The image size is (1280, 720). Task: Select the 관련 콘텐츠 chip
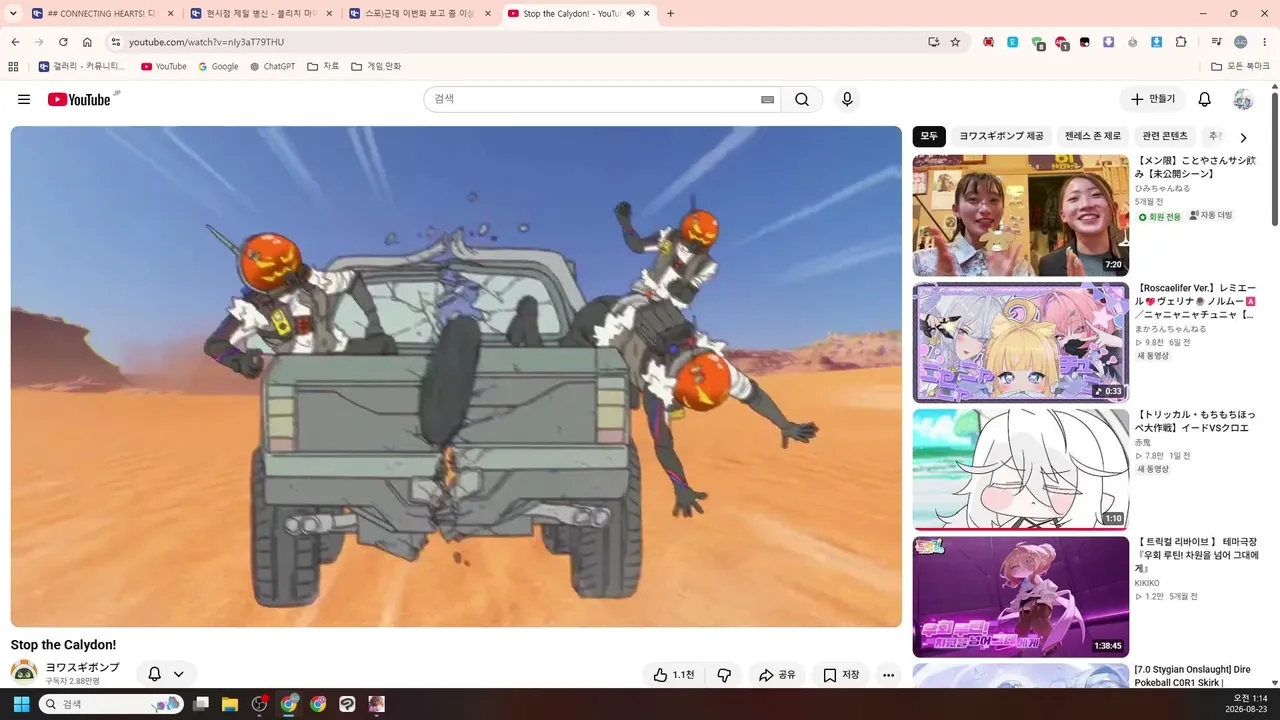pyautogui.click(x=1165, y=136)
